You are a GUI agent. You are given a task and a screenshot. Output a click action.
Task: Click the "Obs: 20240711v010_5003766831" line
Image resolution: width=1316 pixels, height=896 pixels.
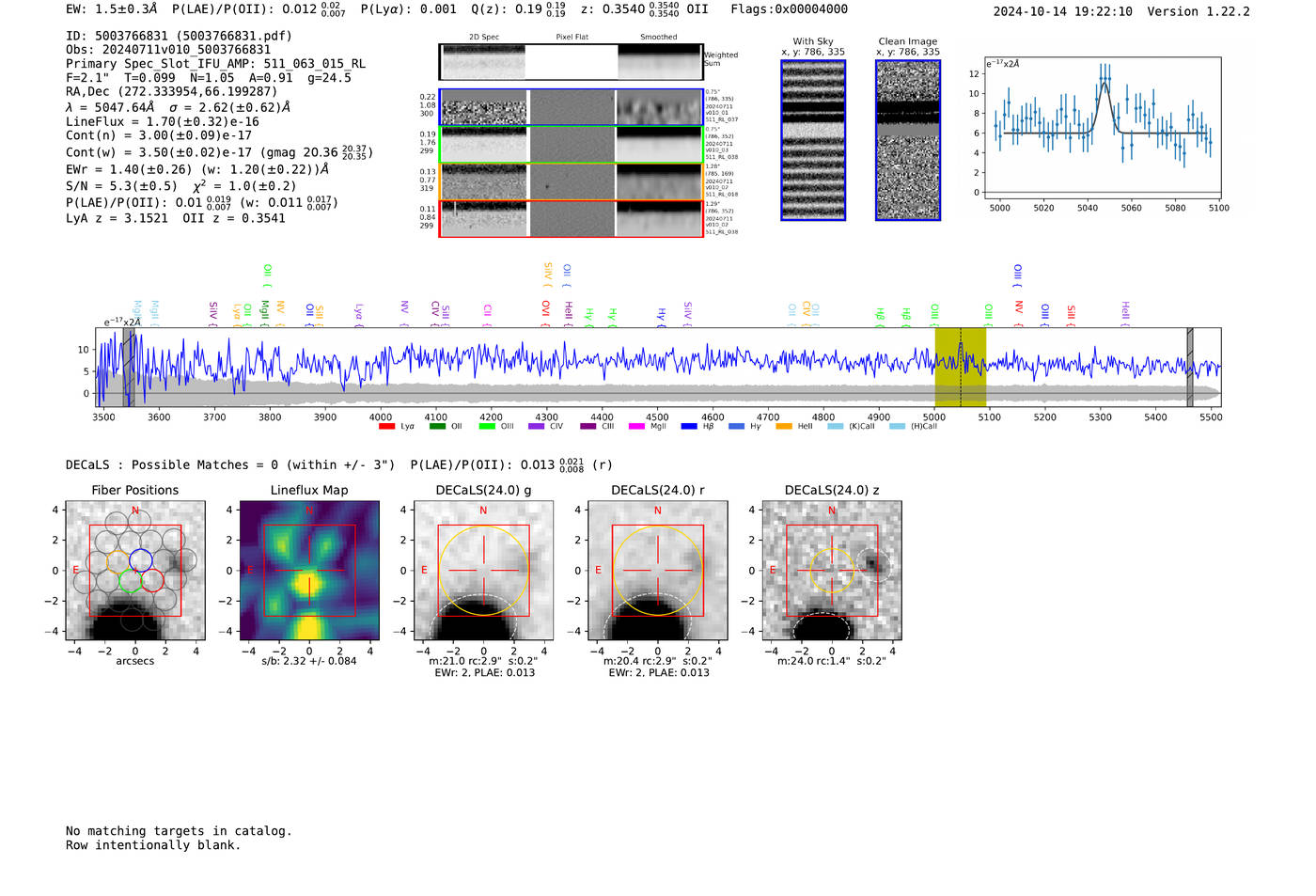click(168, 50)
